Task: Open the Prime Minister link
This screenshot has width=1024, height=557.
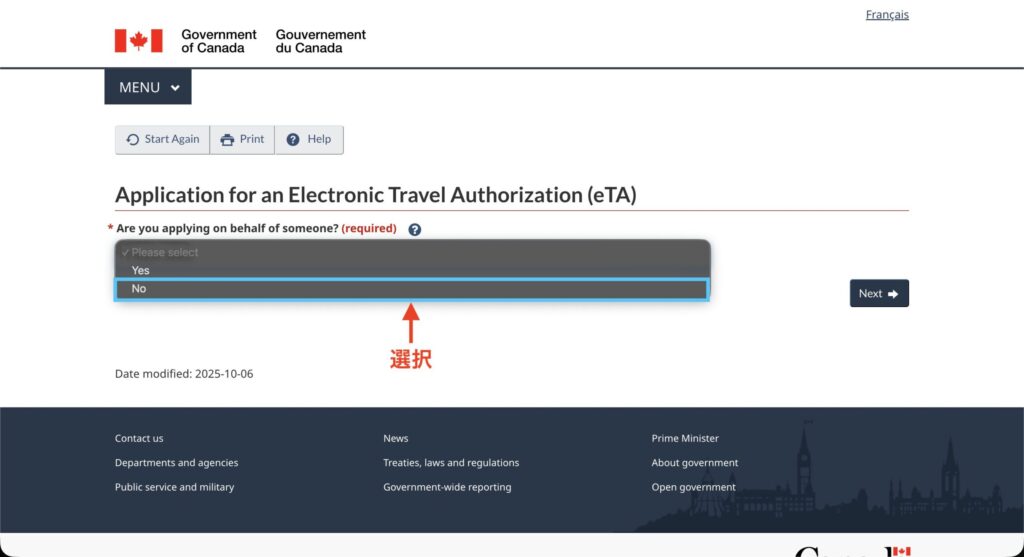Action: [x=685, y=438]
